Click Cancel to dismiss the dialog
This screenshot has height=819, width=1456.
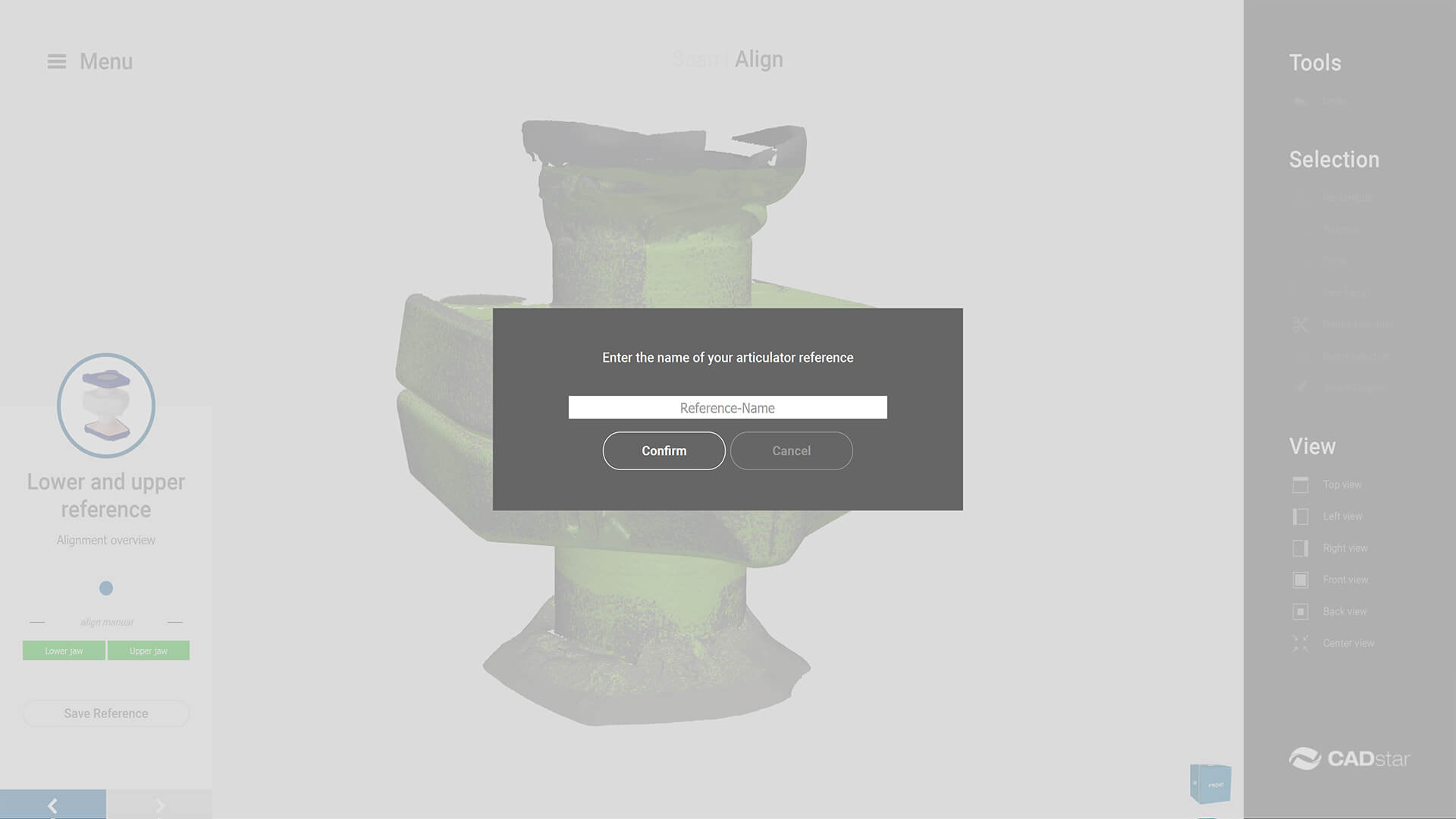pos(791,450)
